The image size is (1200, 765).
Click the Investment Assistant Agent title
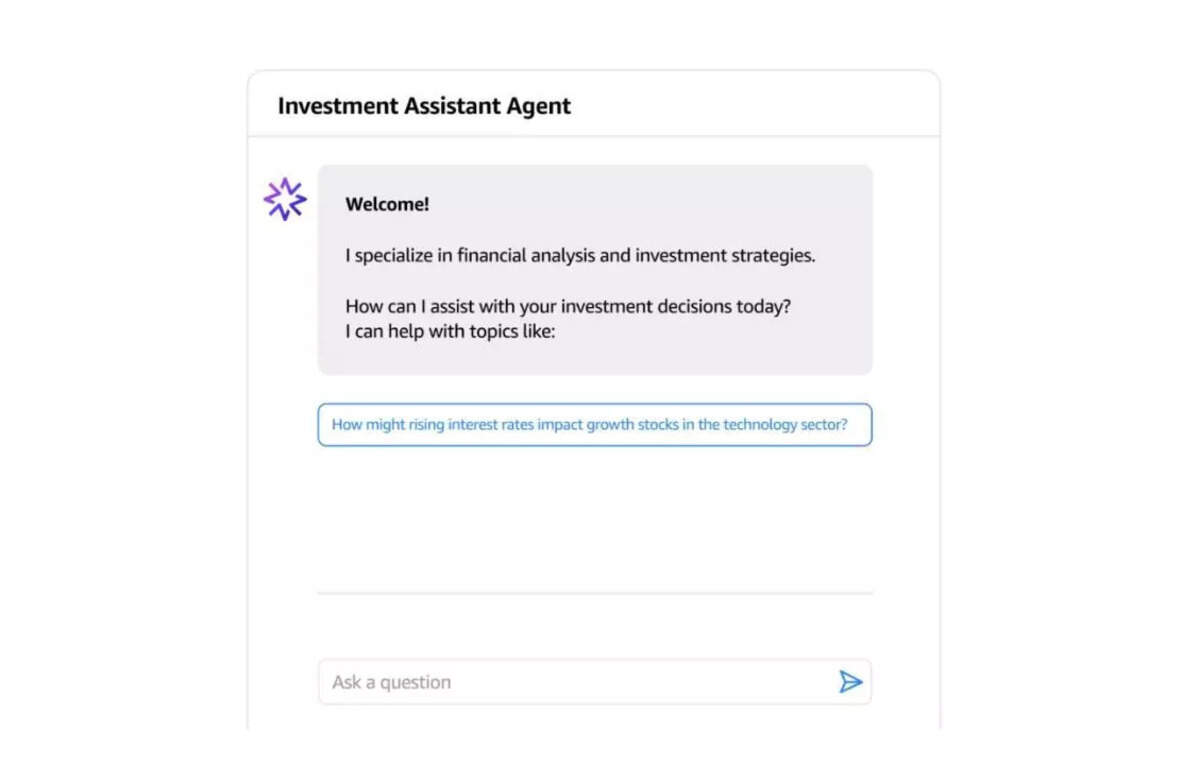(x=424, y=106)
